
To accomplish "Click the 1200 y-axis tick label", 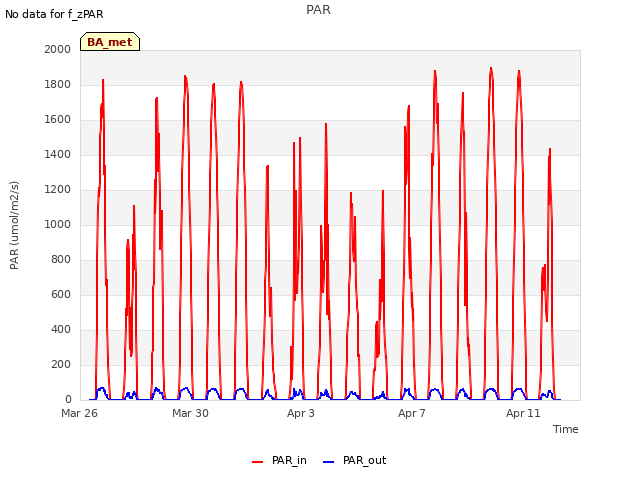I will (58, 189).
